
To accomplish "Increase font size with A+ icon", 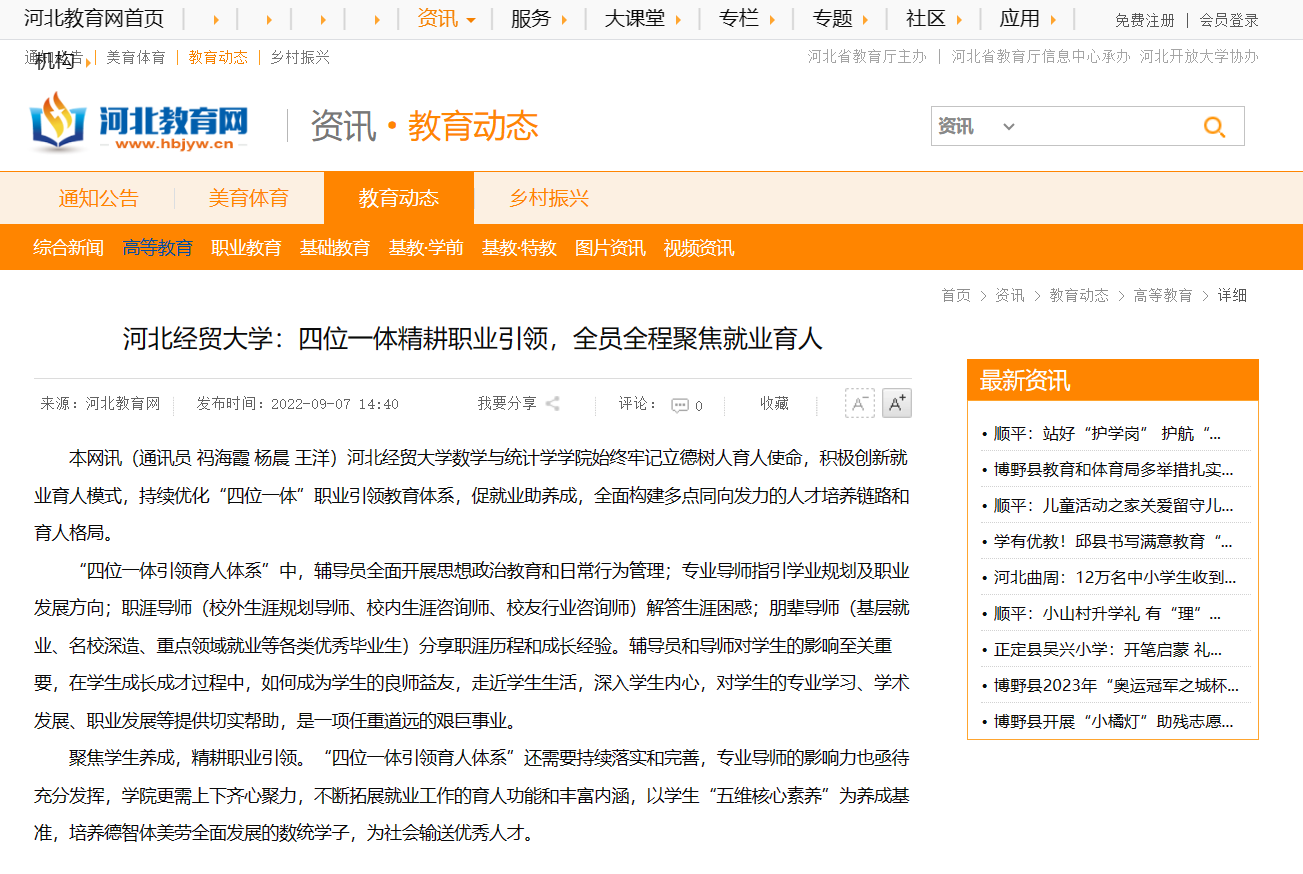I will pos(896,403).
